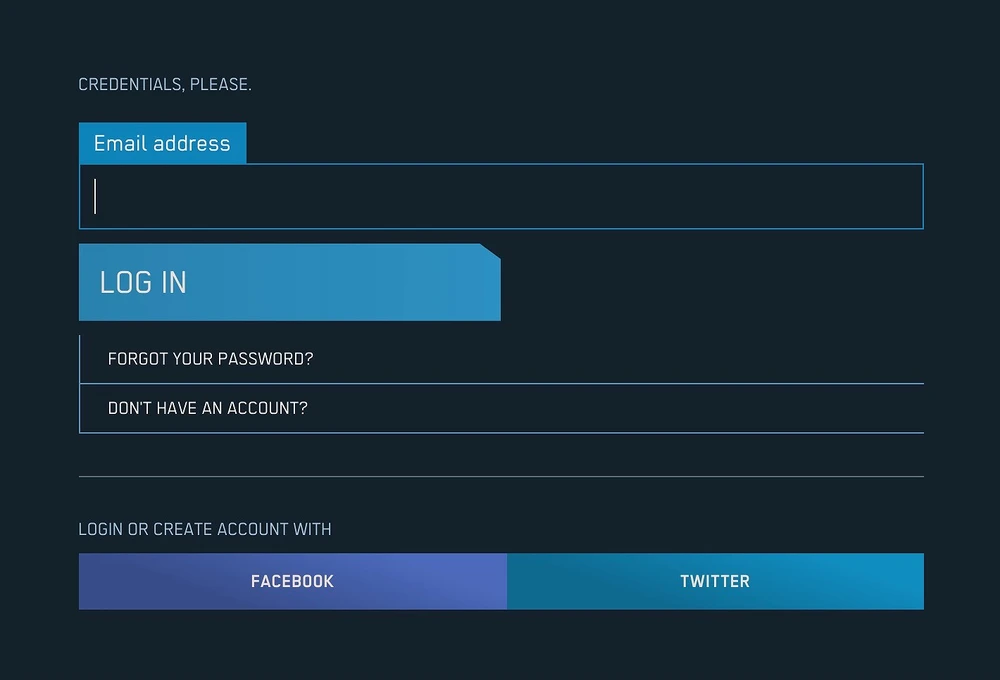Open the Forgot Your Password link

coord(210,359)
